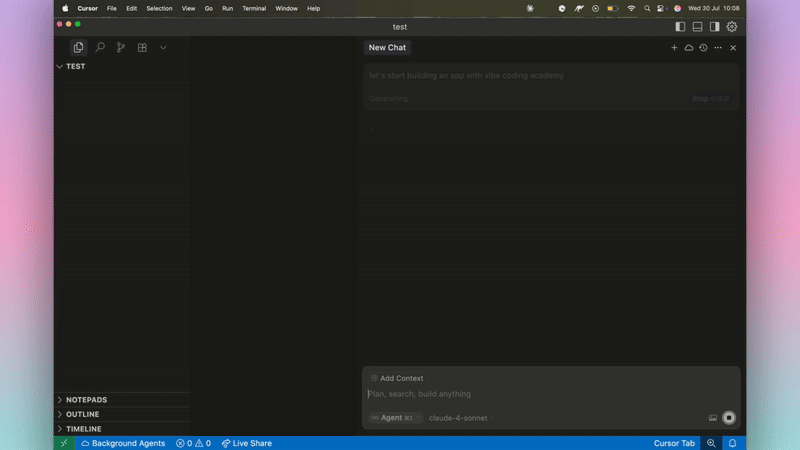Open the Run menu

[228, 8]
